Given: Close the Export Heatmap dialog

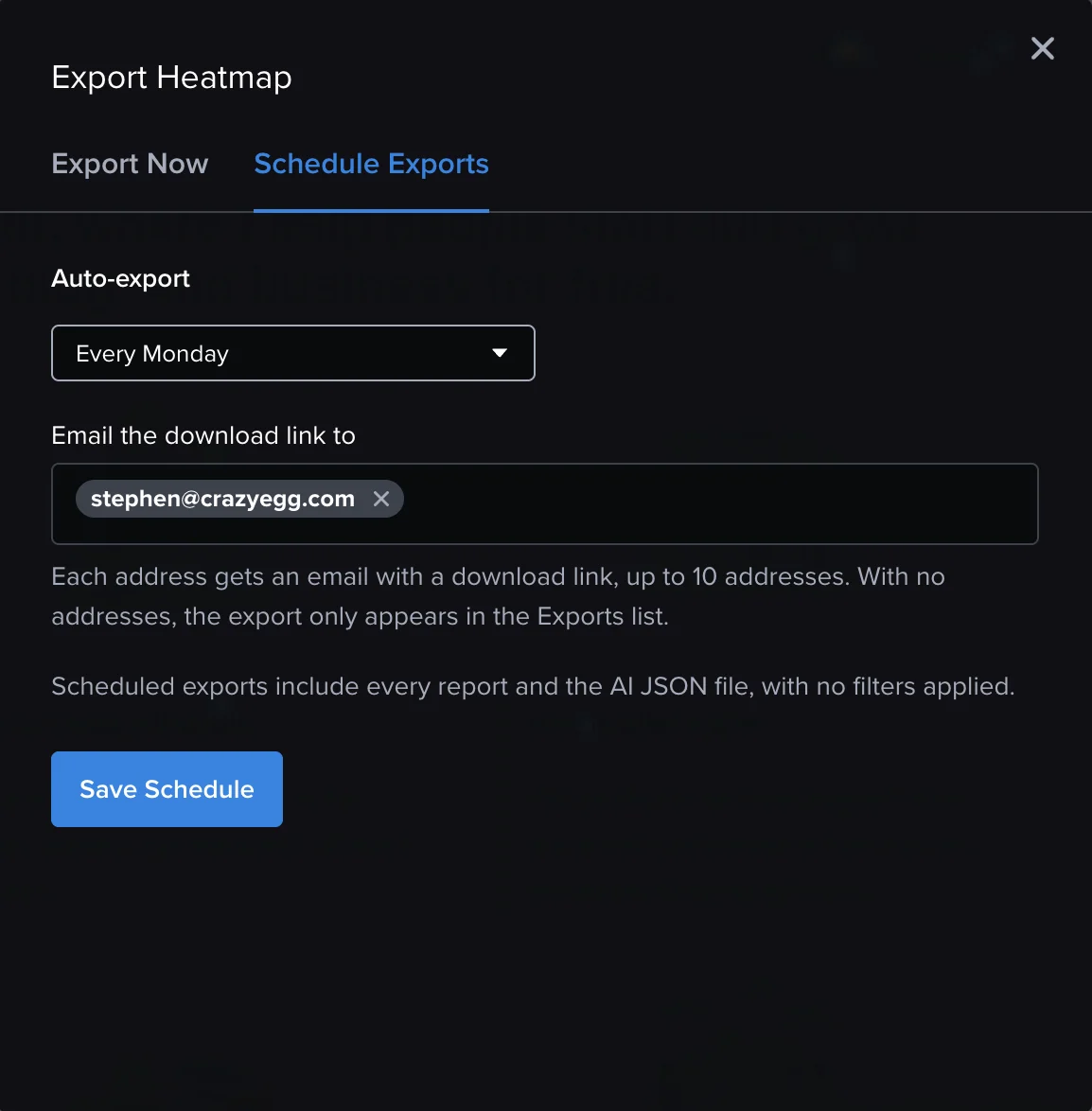Looking at the screenshot, I should pyautogui.click(x=1043, y=49).
